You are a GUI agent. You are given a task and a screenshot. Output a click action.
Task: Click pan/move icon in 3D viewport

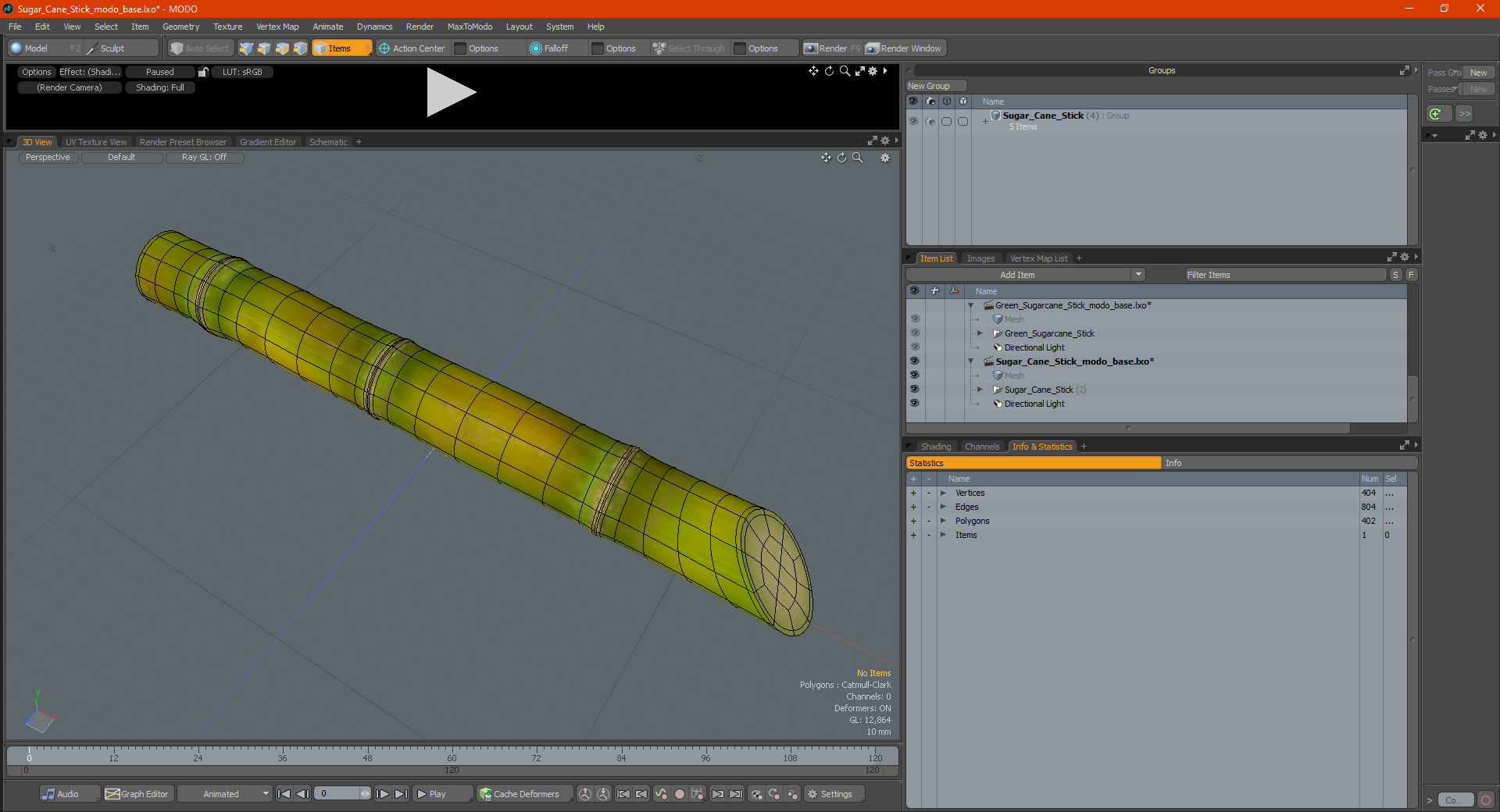(826, 158)
